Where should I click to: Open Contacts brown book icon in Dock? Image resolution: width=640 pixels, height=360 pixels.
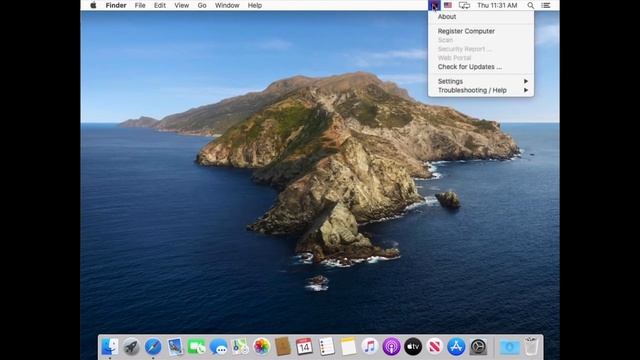[x=283, y=347]
